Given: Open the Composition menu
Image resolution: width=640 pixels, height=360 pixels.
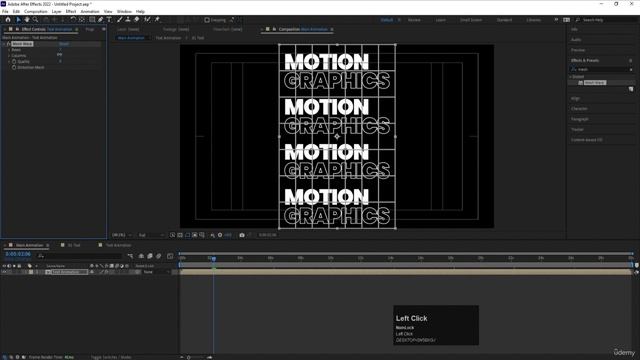Looking at the screenshot, I should (x=36, y=11).
